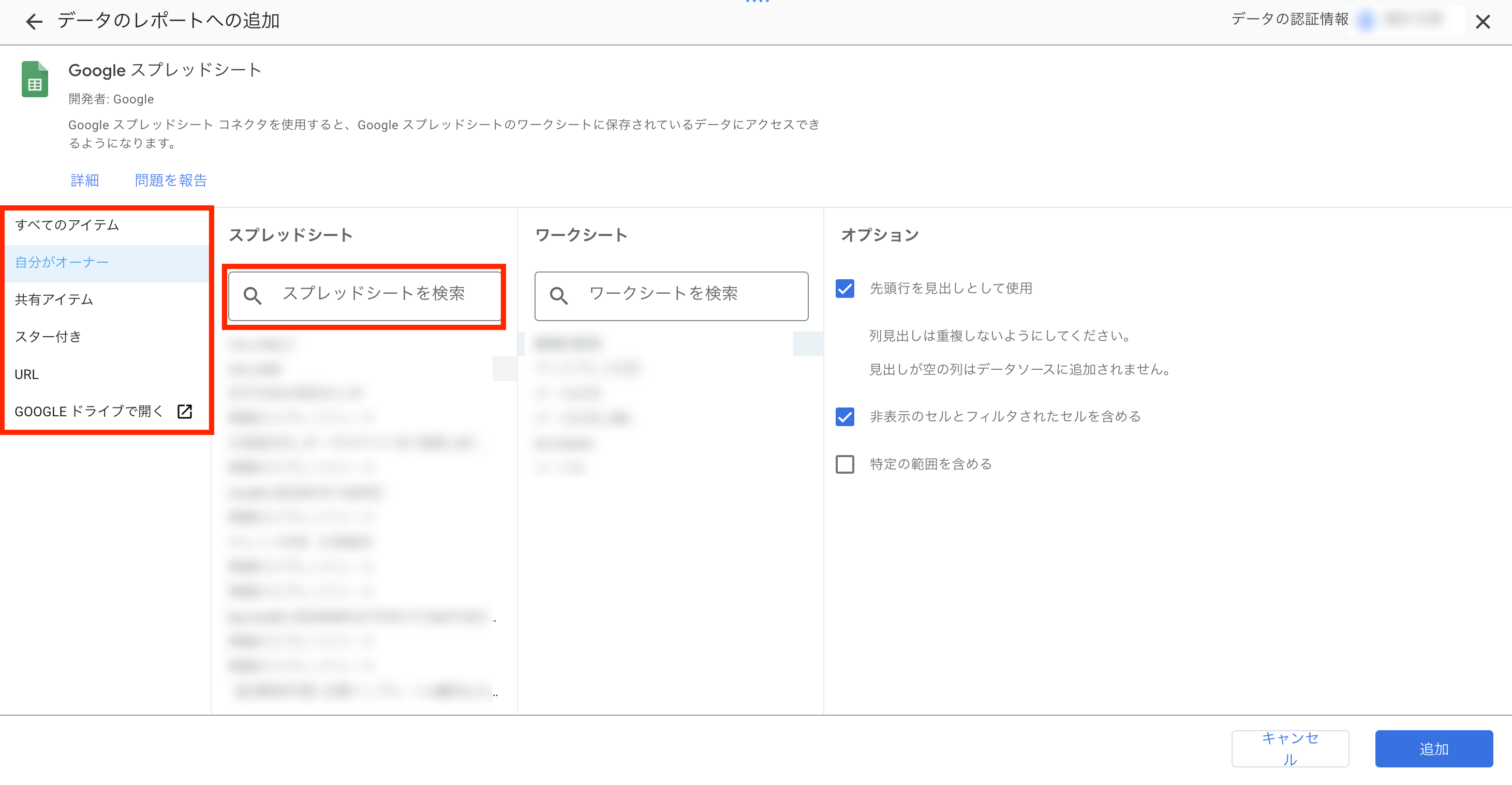Viewport: 1512px width, 785px height.
Task: Open the 問題を報告 link
Action: coord(171,180)
